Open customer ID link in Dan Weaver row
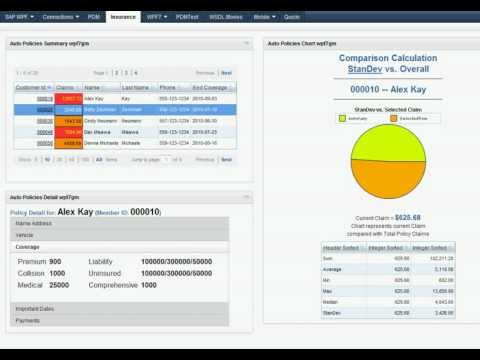The width and height of the screenshot is (480, 360). point(45,132)
